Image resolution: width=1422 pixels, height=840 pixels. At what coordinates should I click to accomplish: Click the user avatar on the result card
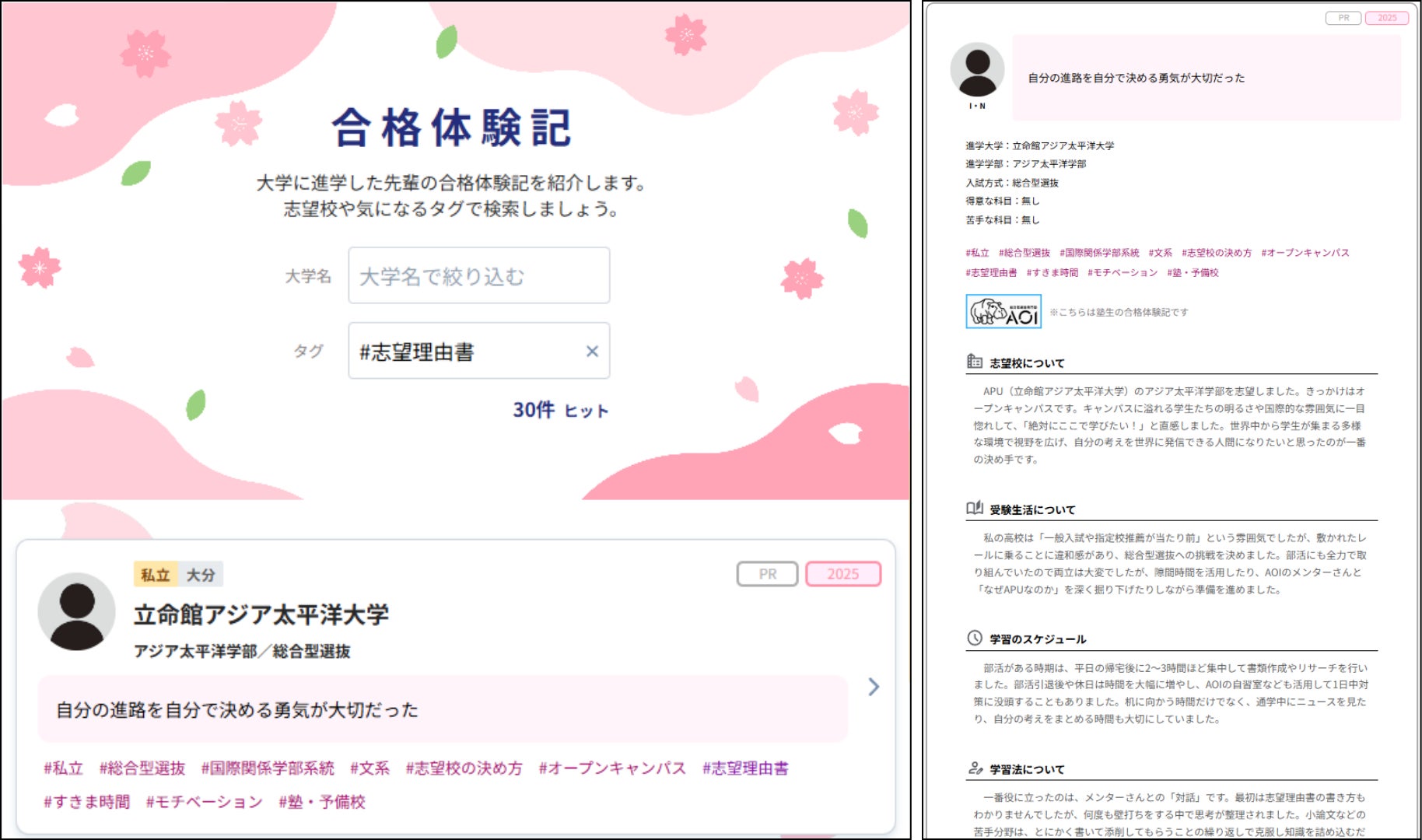pyautogui.click(x=76, y=611)
